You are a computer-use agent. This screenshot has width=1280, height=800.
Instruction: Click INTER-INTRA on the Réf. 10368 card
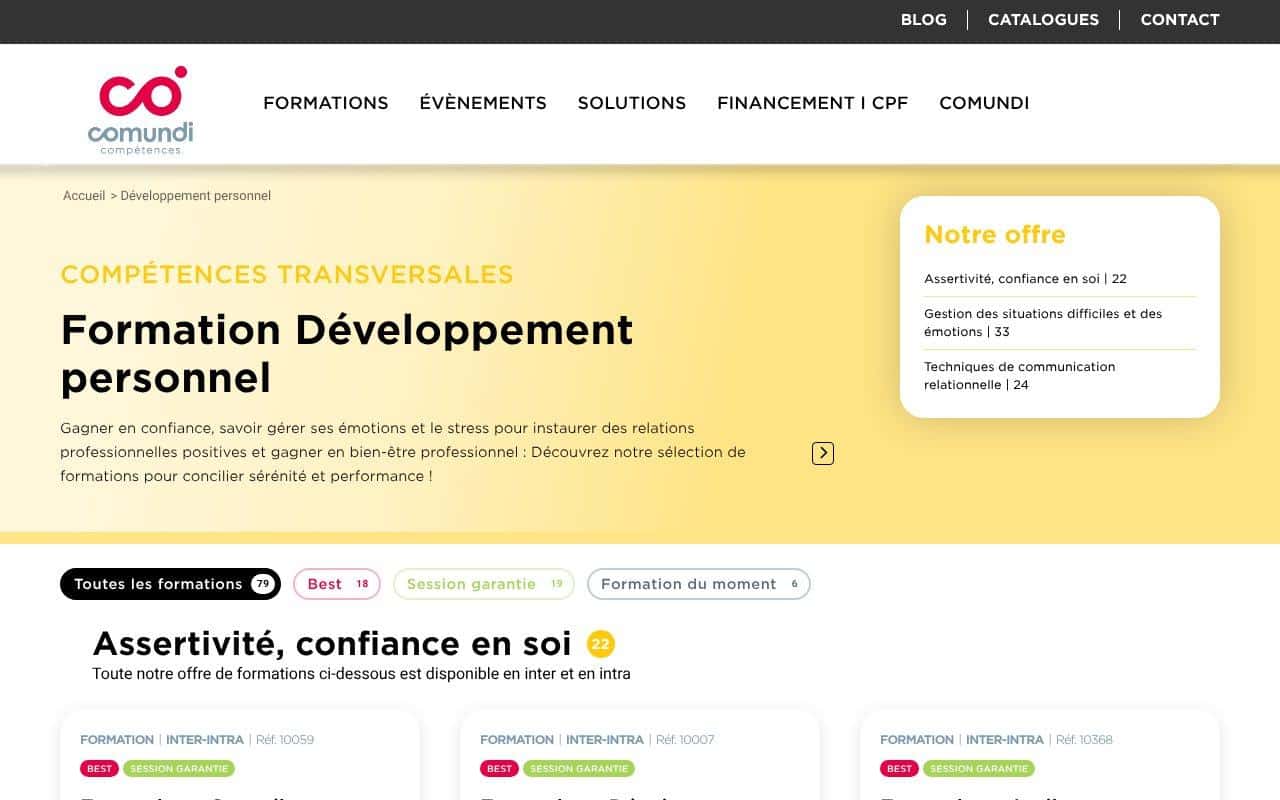(x=1005, y=740)
